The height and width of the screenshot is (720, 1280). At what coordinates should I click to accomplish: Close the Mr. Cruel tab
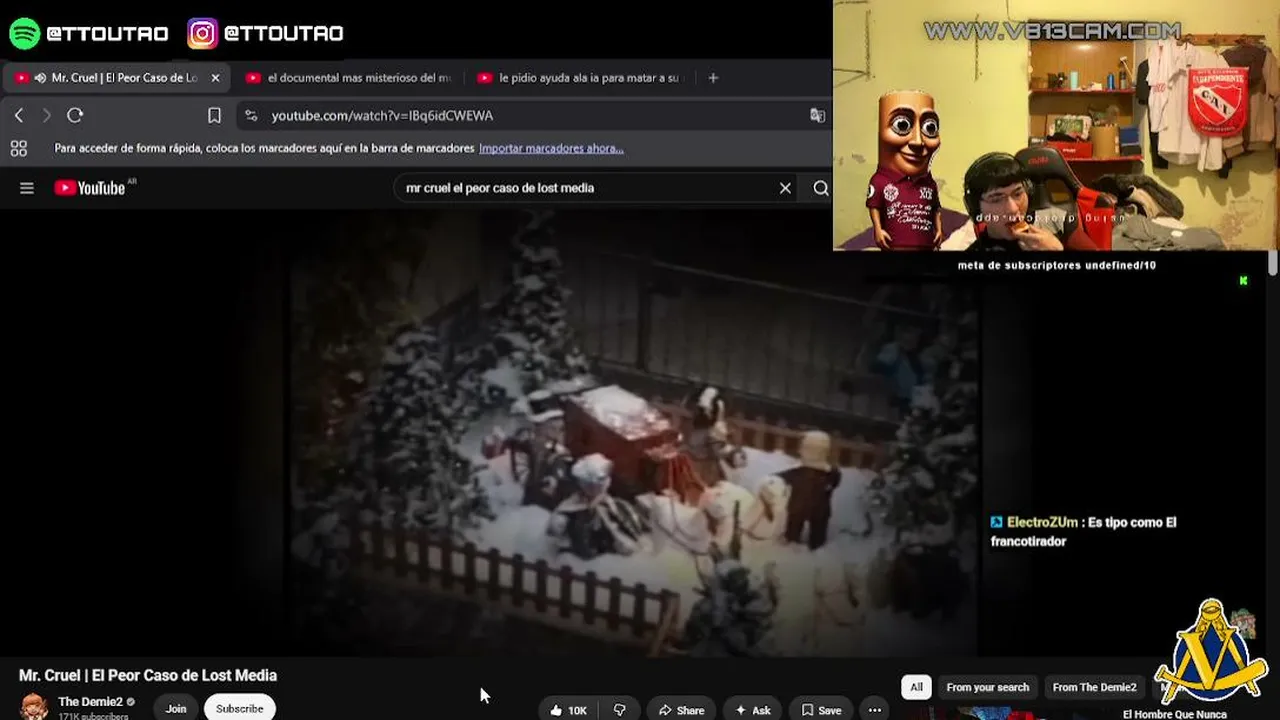pyautogui.click(x=215, y=78)
